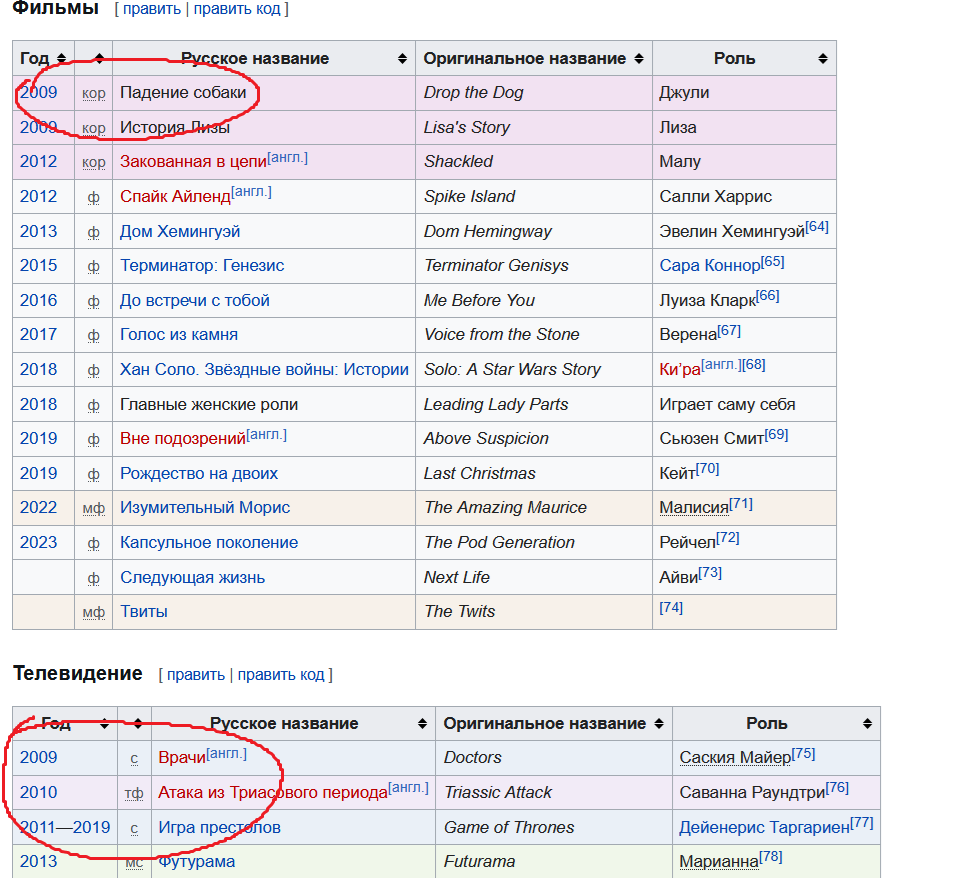The width and height of the screenshot is (958, 878).
Task: Click year 2010 in television table
Action: click(x=38, y=792)
